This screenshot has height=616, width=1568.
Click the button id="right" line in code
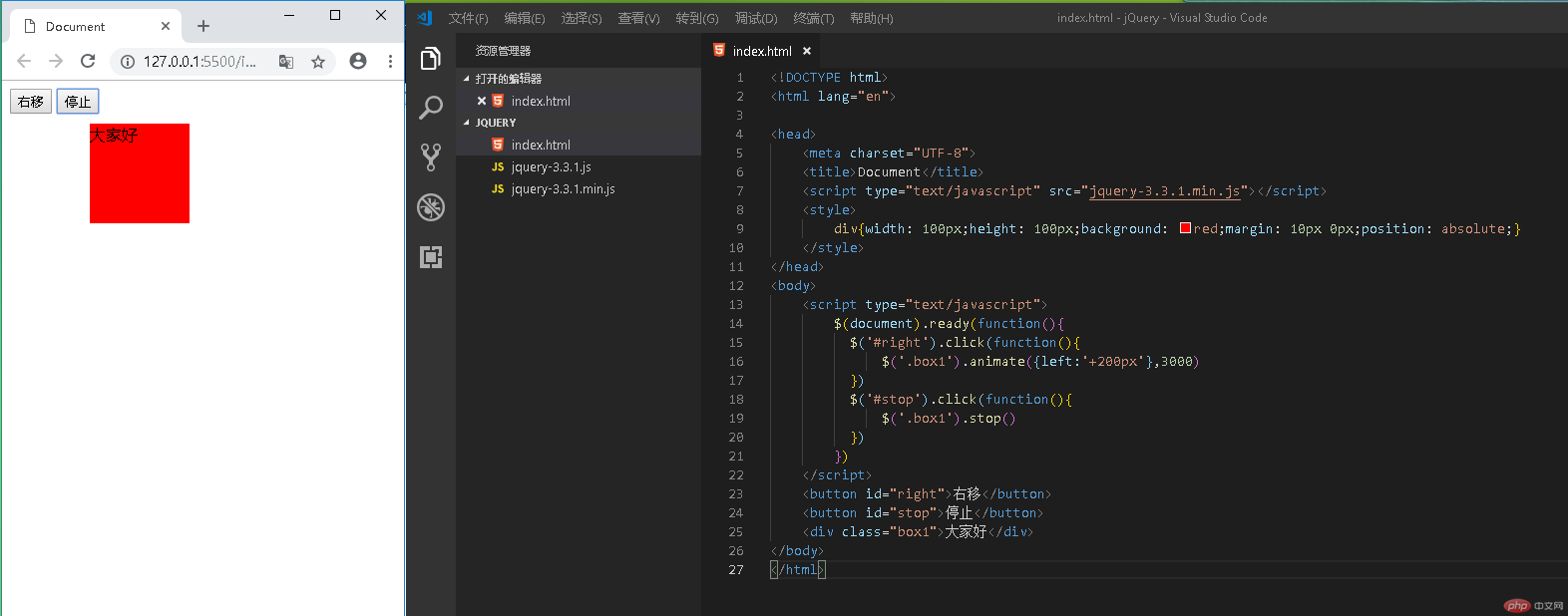pyautogui.click(x=927, y=493)
